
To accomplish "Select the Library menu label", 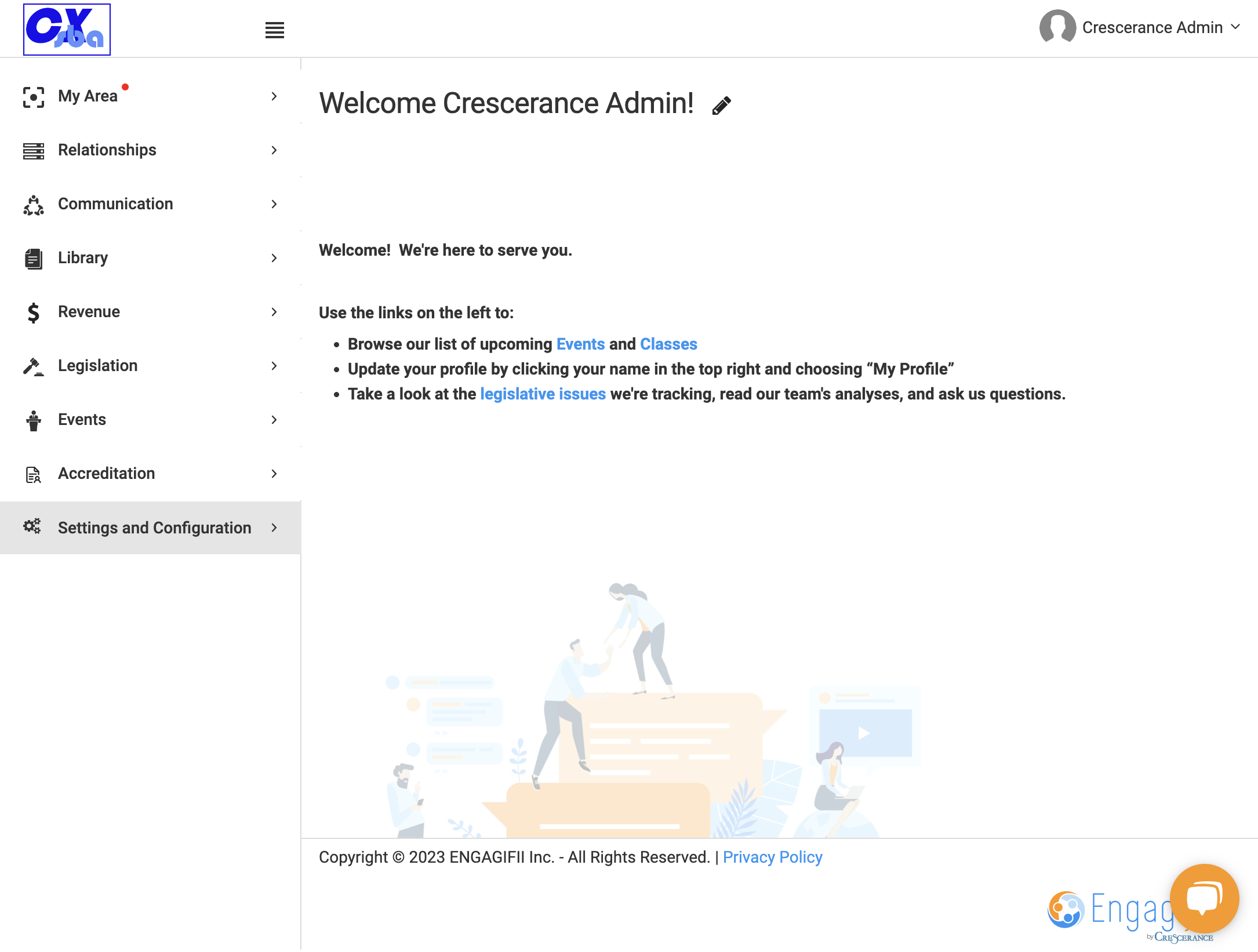I will [83, 258].
